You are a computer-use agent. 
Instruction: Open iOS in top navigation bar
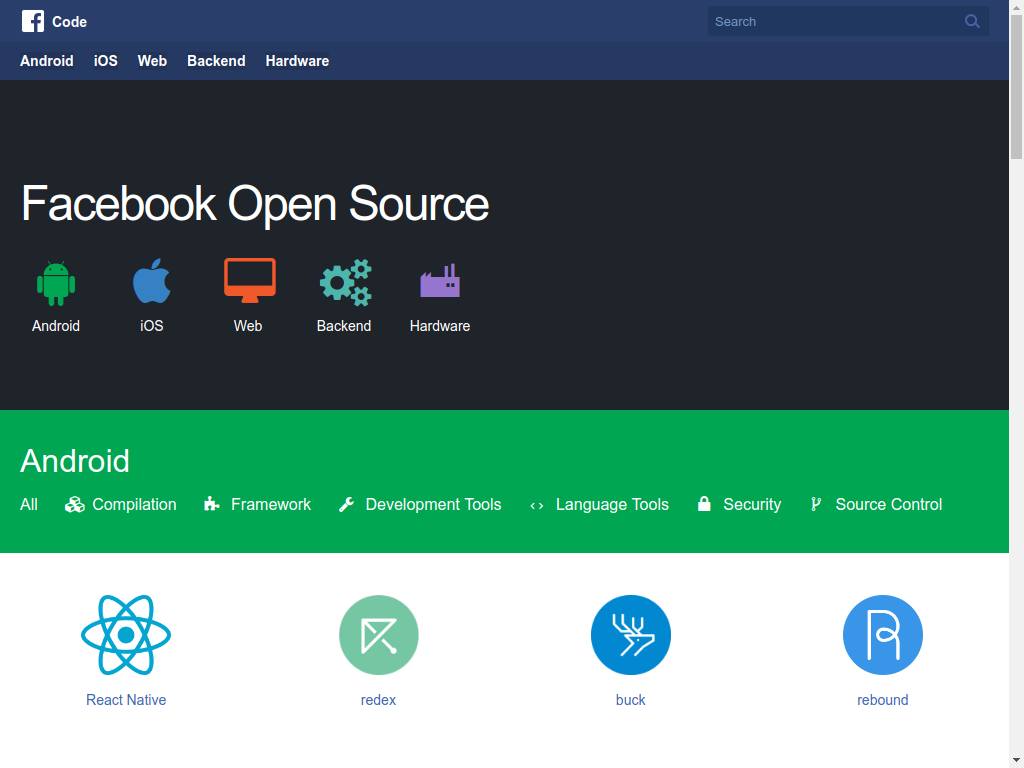106,61
